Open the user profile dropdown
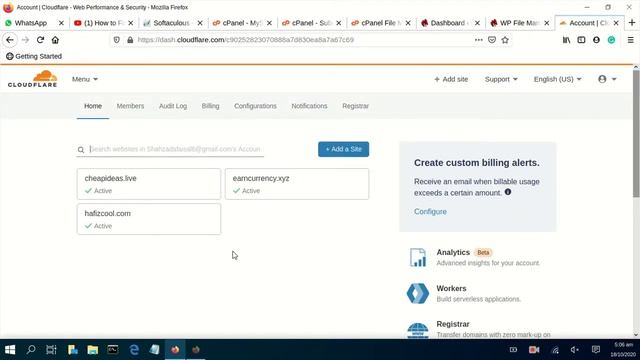 (607, 79)
